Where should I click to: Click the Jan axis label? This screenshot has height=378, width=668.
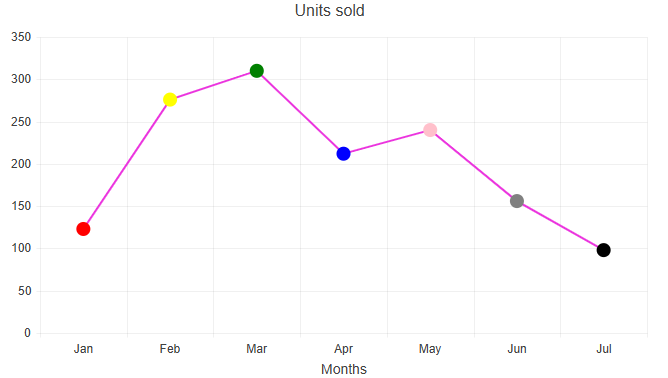83,349
